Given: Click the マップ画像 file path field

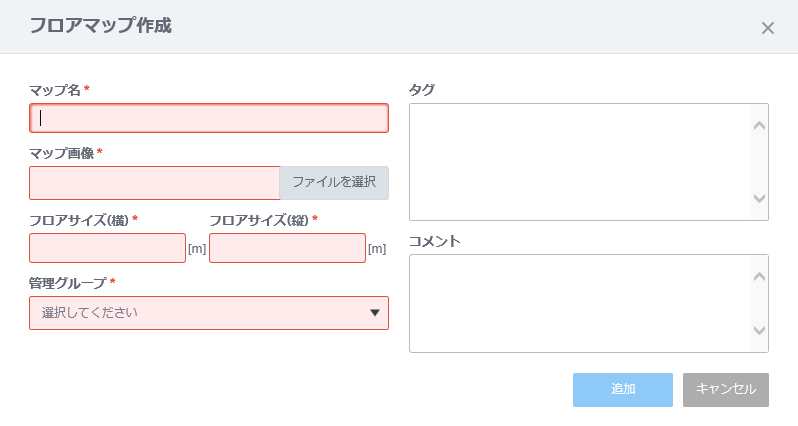Looking at the screenshot, I should click(x=155, y=183).
